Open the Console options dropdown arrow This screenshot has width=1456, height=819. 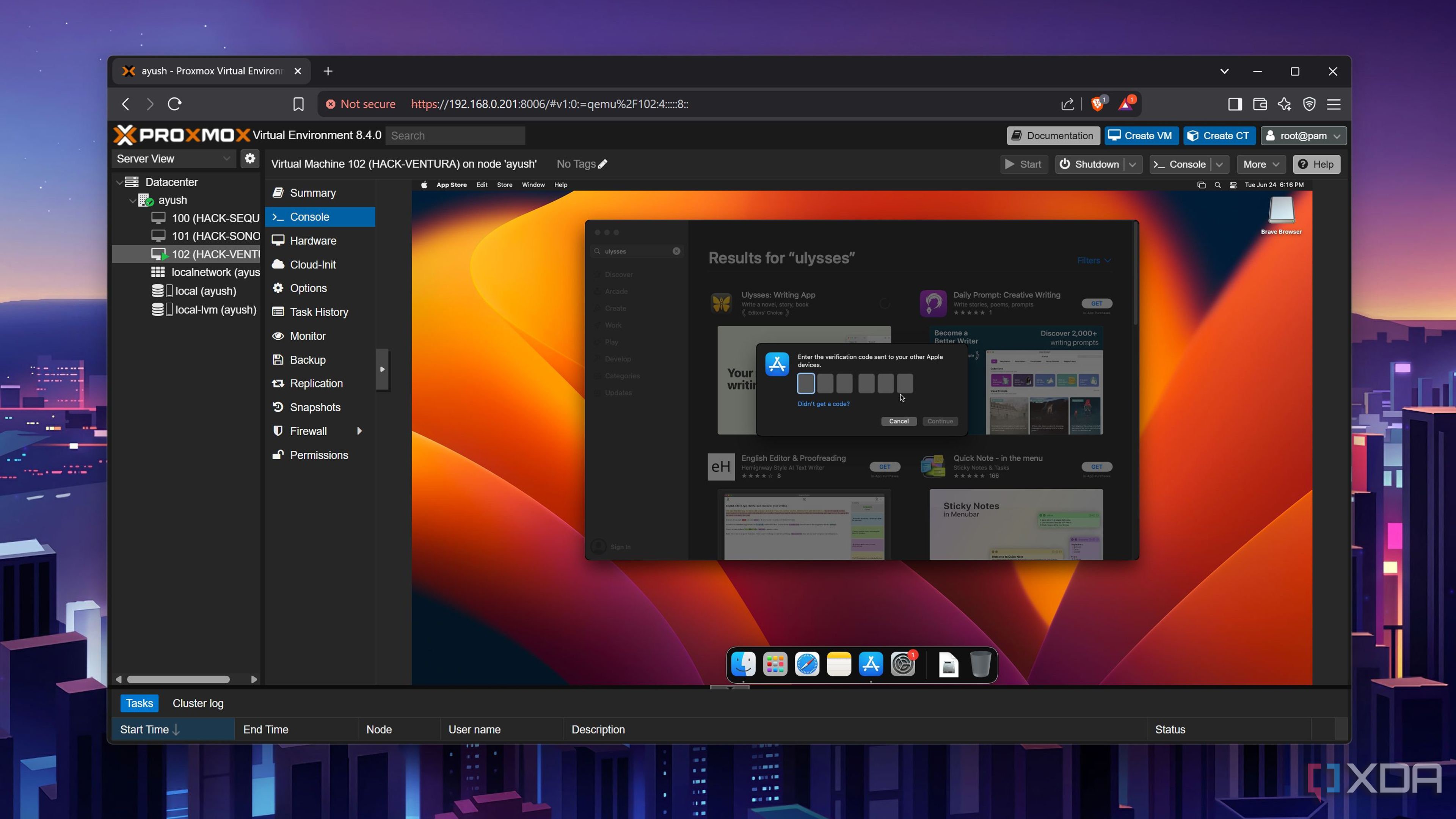click(x=1219, y=165)
